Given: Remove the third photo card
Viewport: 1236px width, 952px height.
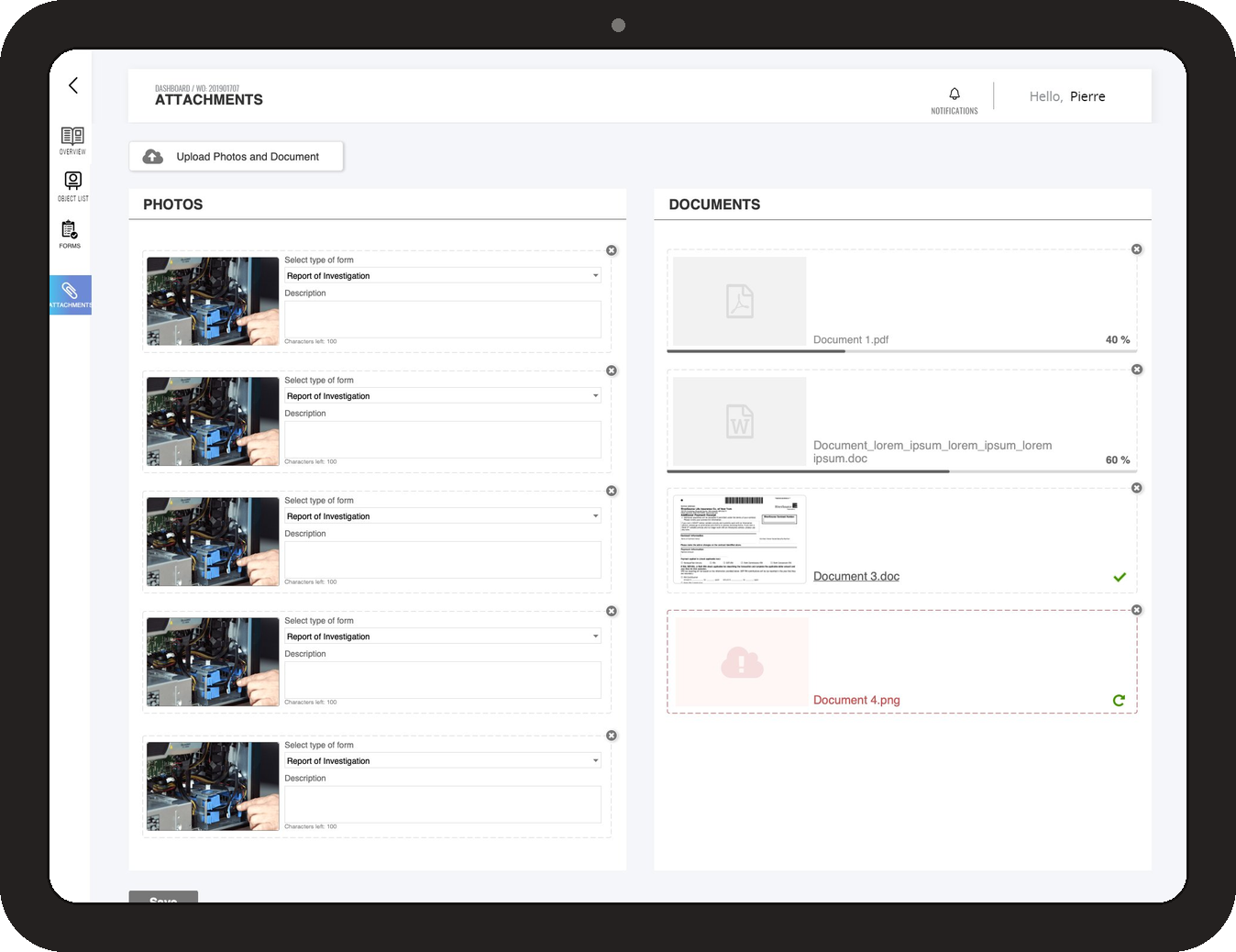Looking at the screenshot, I should pos(612,491).
